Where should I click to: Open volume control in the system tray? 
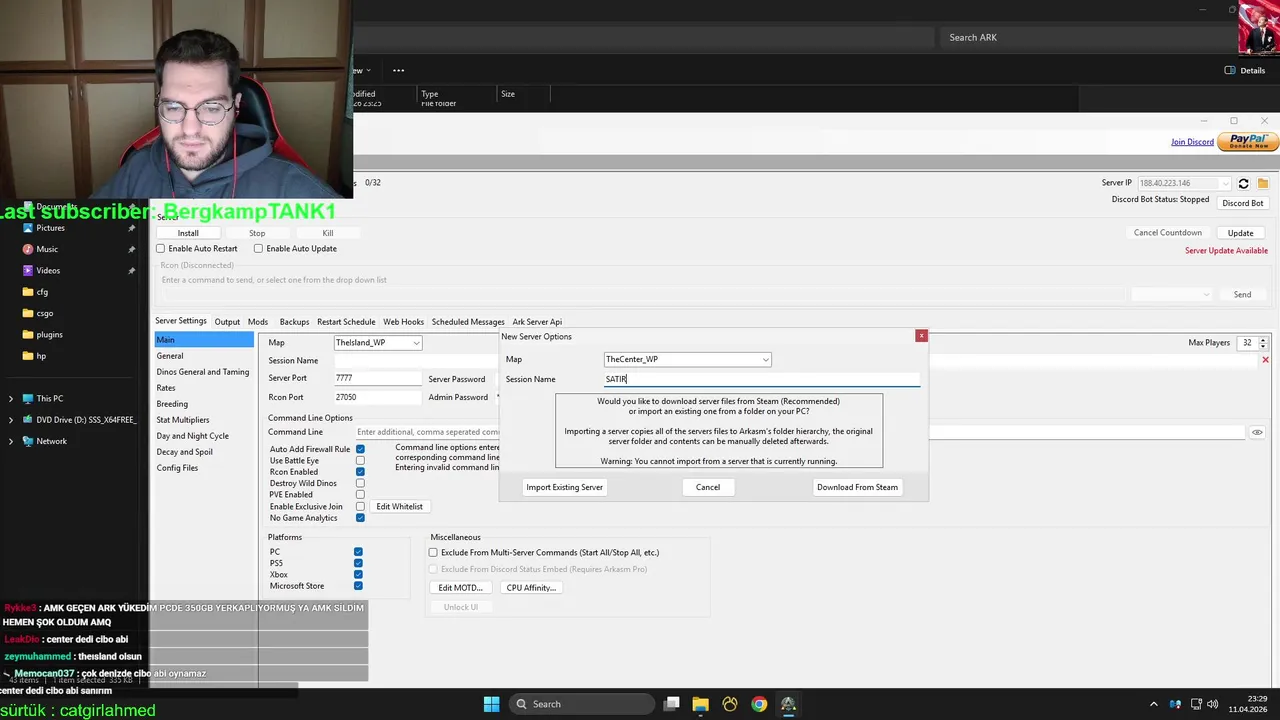[x=1211, y=704]
